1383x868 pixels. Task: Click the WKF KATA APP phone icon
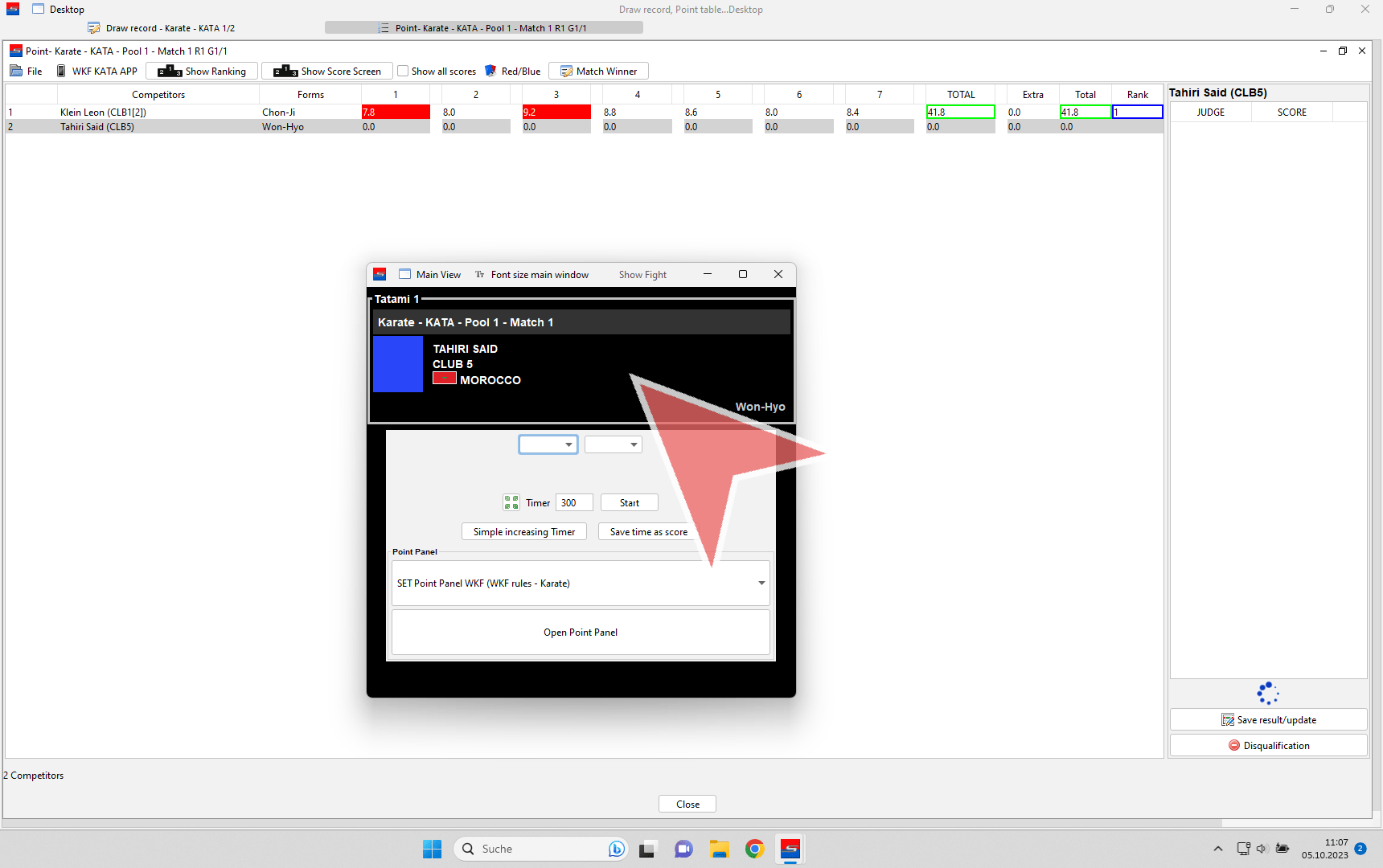coord(61,71)
